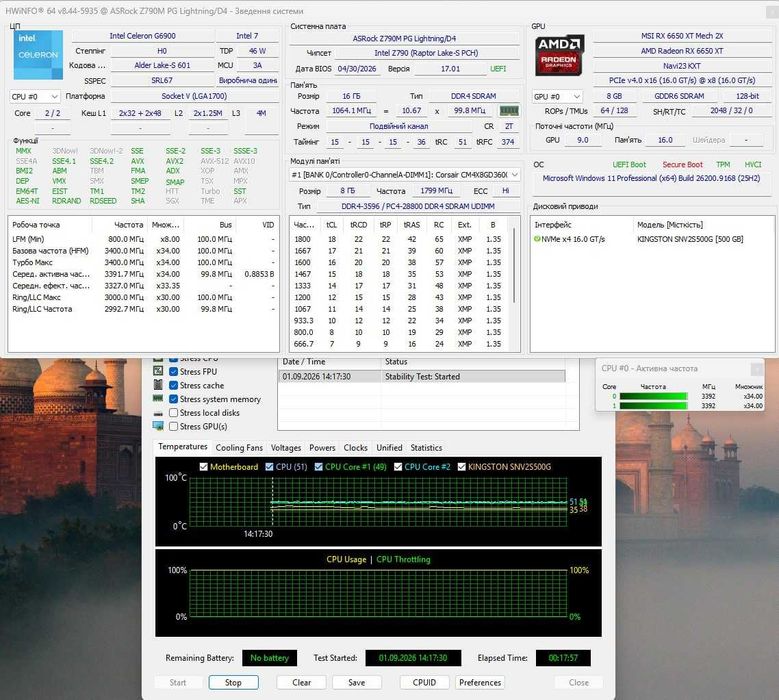Click the Stop button
The width and height of the screenshot is (779, 700).
click(233, 683)
